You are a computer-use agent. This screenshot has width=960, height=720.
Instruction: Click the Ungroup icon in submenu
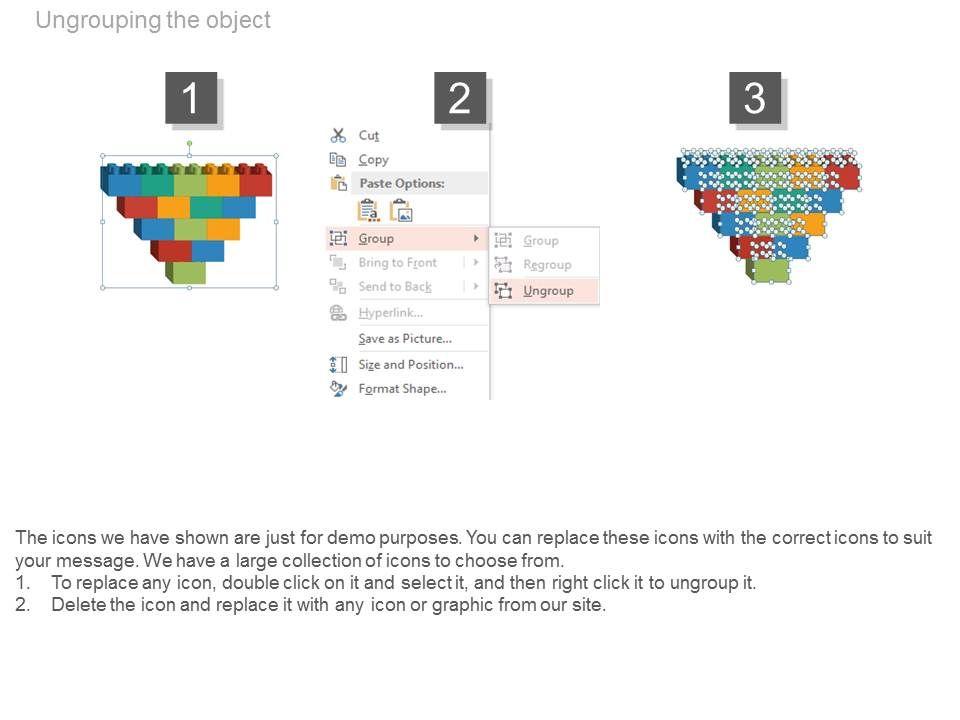[x=503, y=291]
